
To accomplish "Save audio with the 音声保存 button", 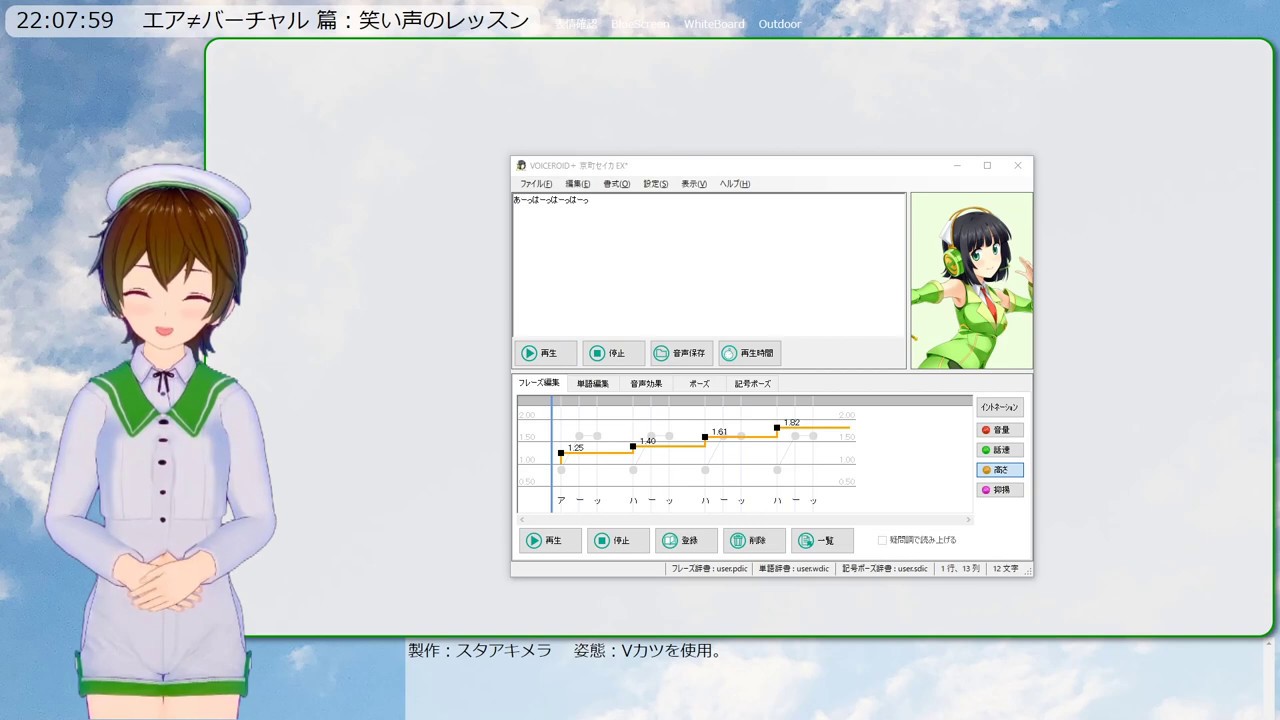I will point(682,353).
